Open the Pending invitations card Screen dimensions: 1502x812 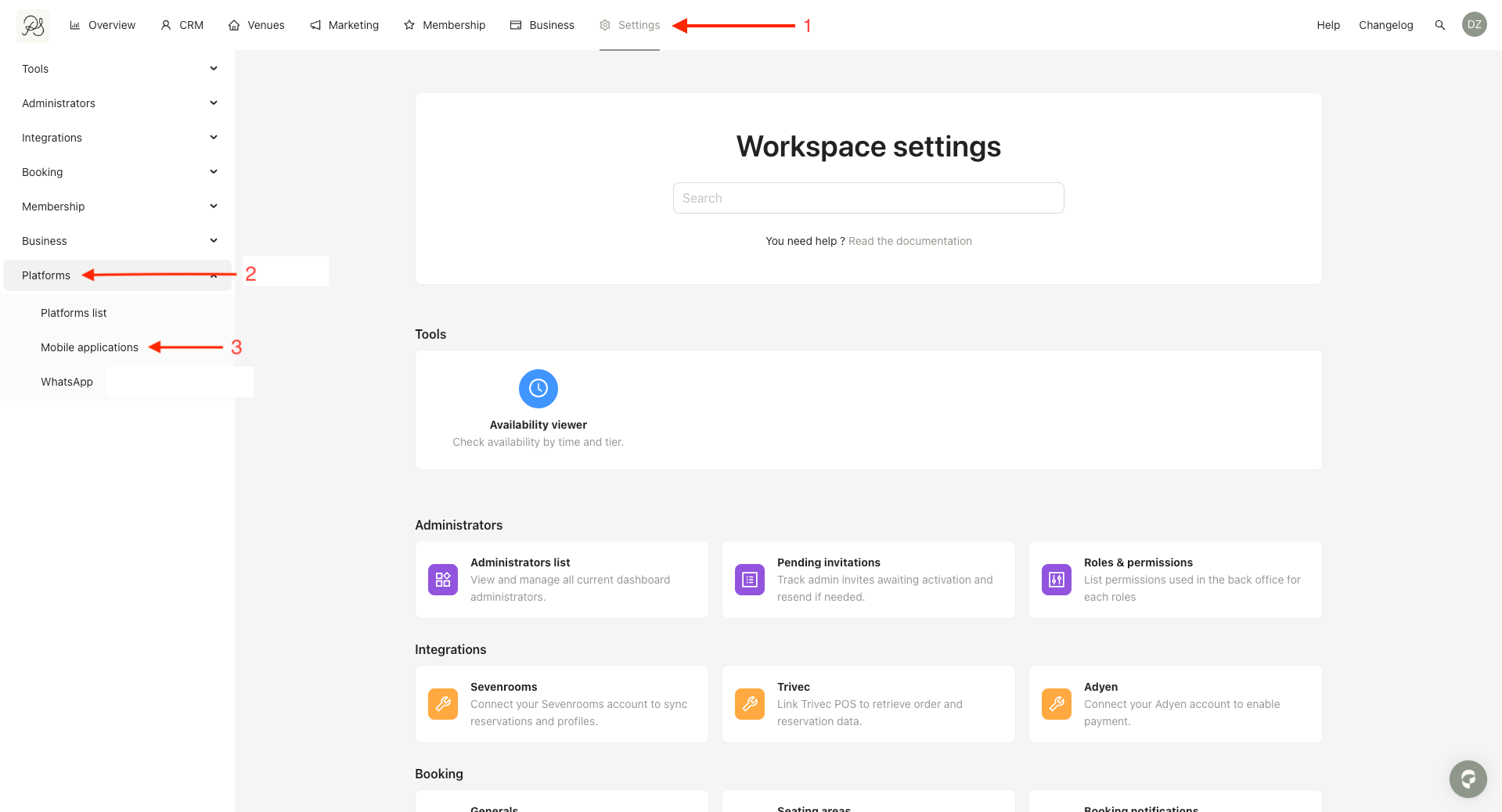coord(869,580)
